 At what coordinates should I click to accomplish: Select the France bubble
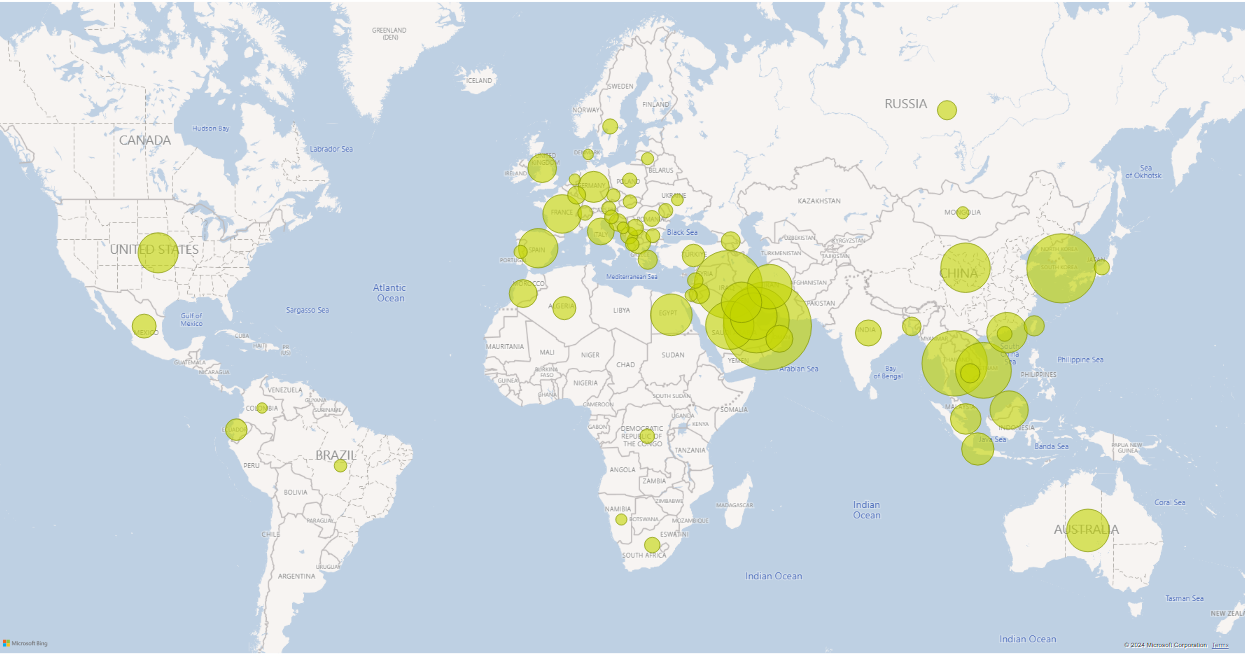pyautogui.click(x=562, y=214)
